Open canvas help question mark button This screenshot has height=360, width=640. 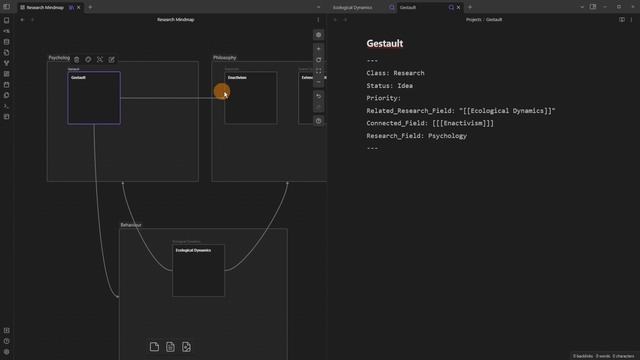(x=319, y=121)
